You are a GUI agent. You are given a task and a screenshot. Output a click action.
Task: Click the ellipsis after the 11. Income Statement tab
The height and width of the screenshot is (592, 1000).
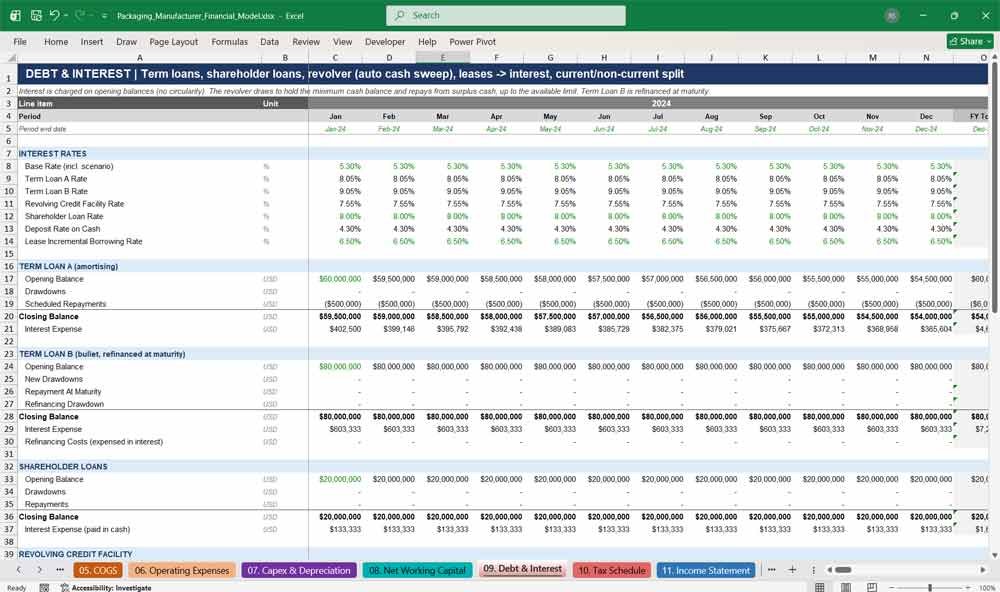[772, 570]
